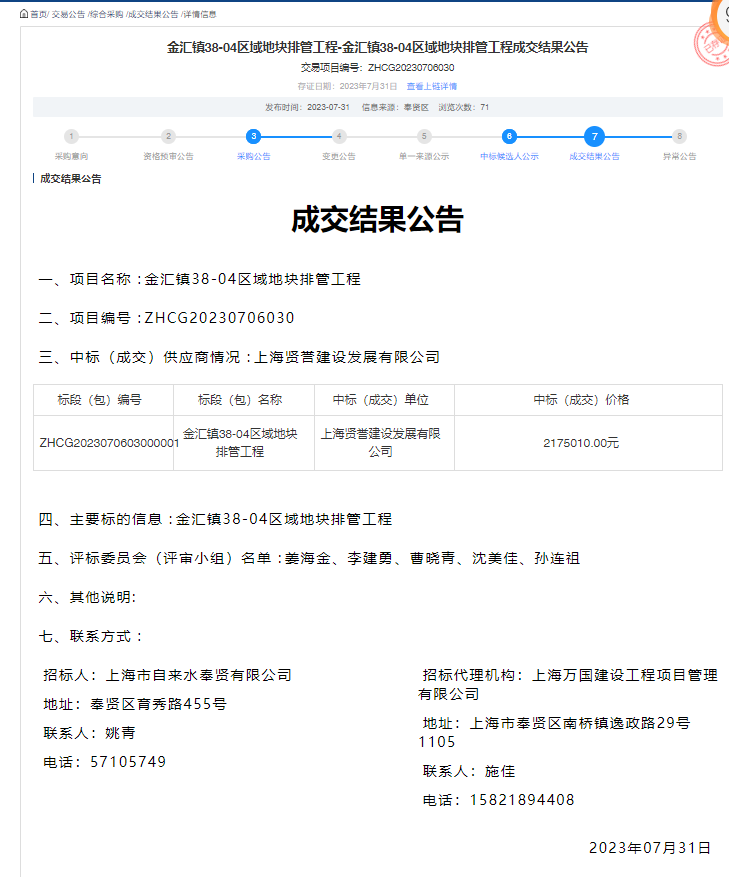The height and width of the screenshot is (877, 729).
Task: Open 成交结果公告 breadcrumb link
Action: [x=153, y=15]
